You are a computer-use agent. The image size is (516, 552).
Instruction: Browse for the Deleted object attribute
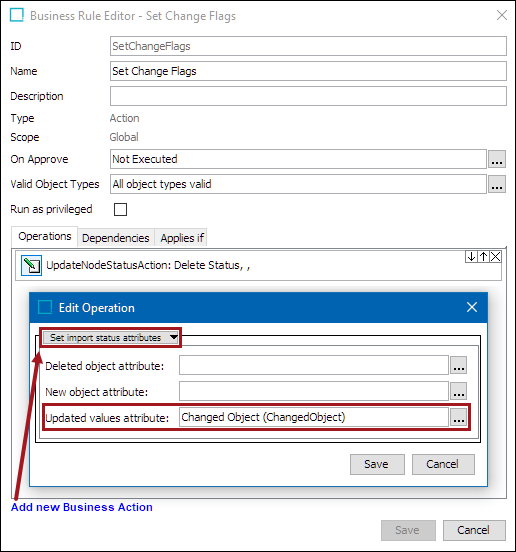(x=459, y=365)
